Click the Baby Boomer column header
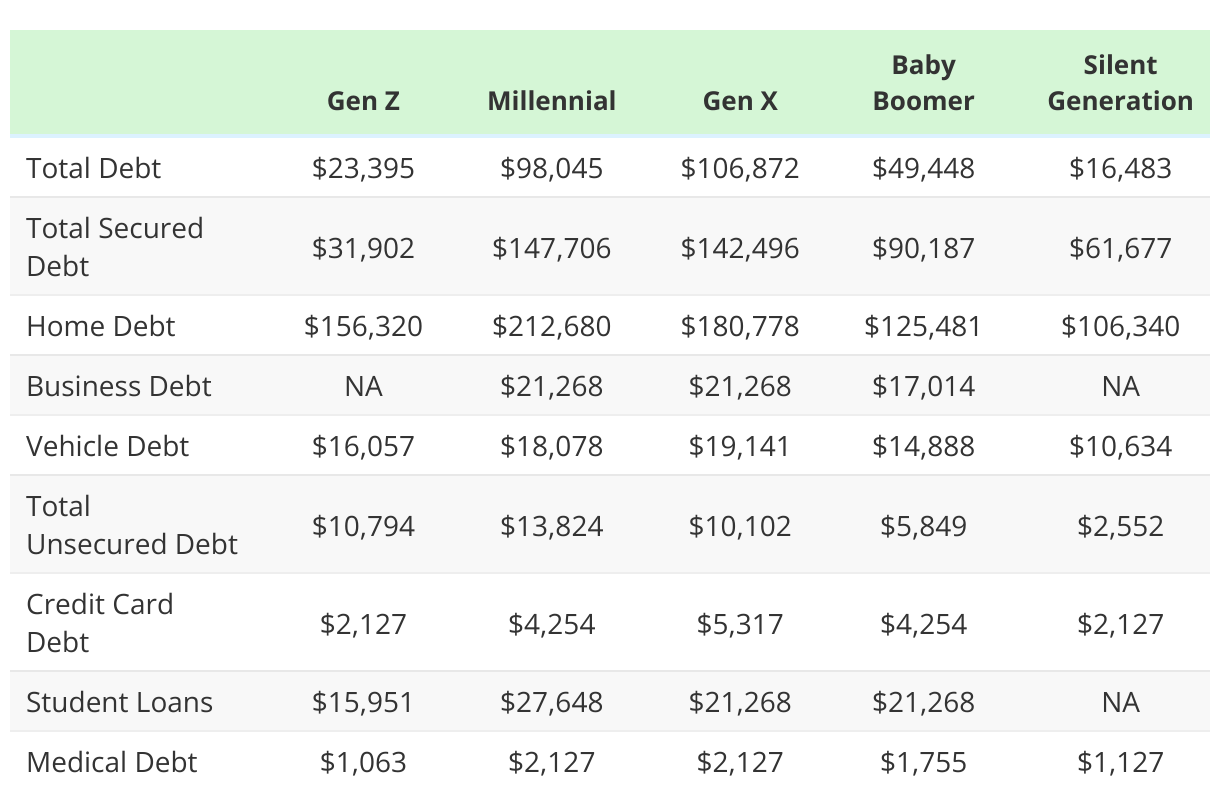The height and width of the screenshot is (800, 1220). pyautogui.click(x=923, y=83)
